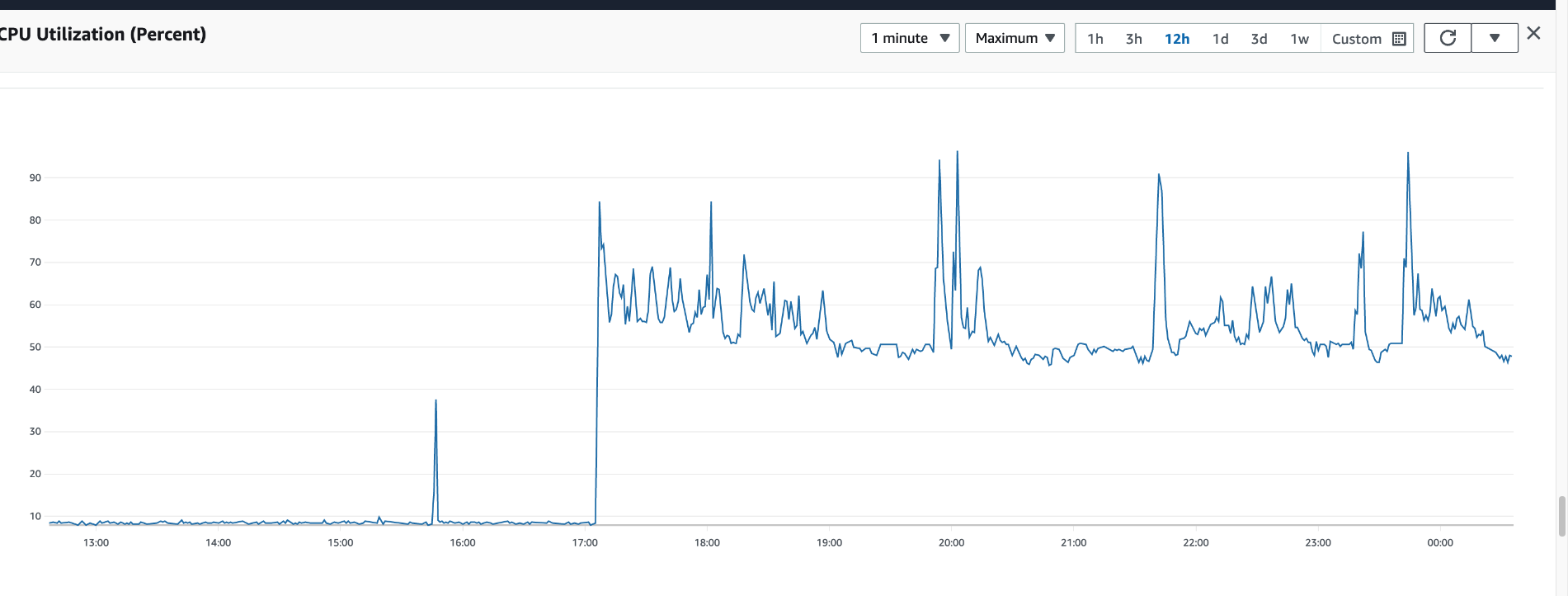The image size is (1568, 596).
Task: Click the 17:00 label on time axis
Action: click(585, 542)
